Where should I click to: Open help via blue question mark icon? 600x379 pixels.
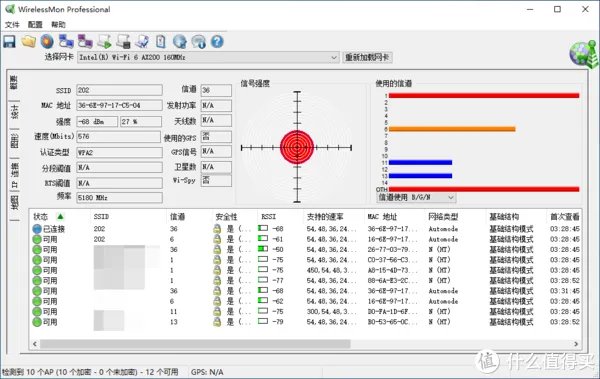217,41
